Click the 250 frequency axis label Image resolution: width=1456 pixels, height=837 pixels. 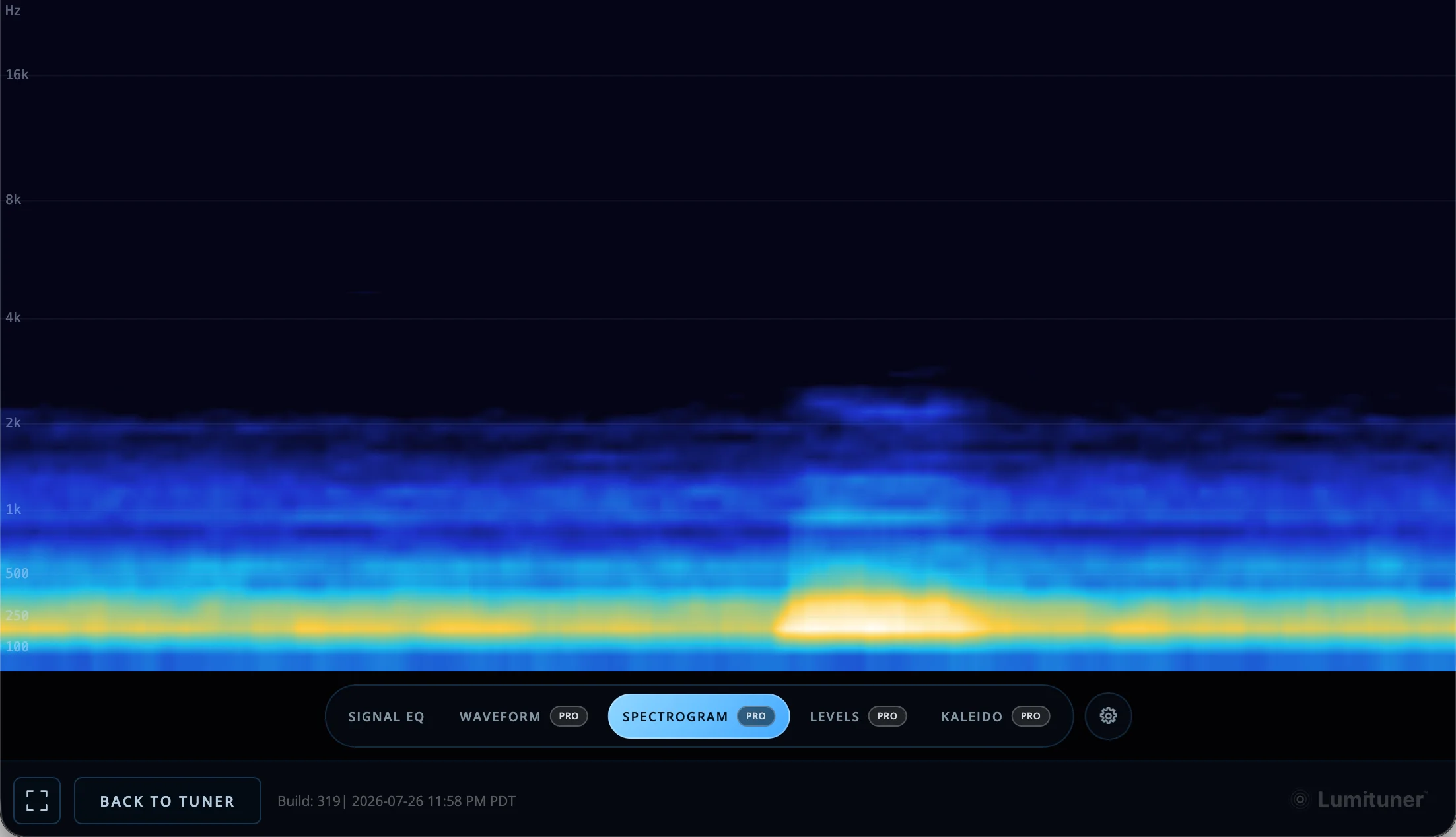[17, 616]
